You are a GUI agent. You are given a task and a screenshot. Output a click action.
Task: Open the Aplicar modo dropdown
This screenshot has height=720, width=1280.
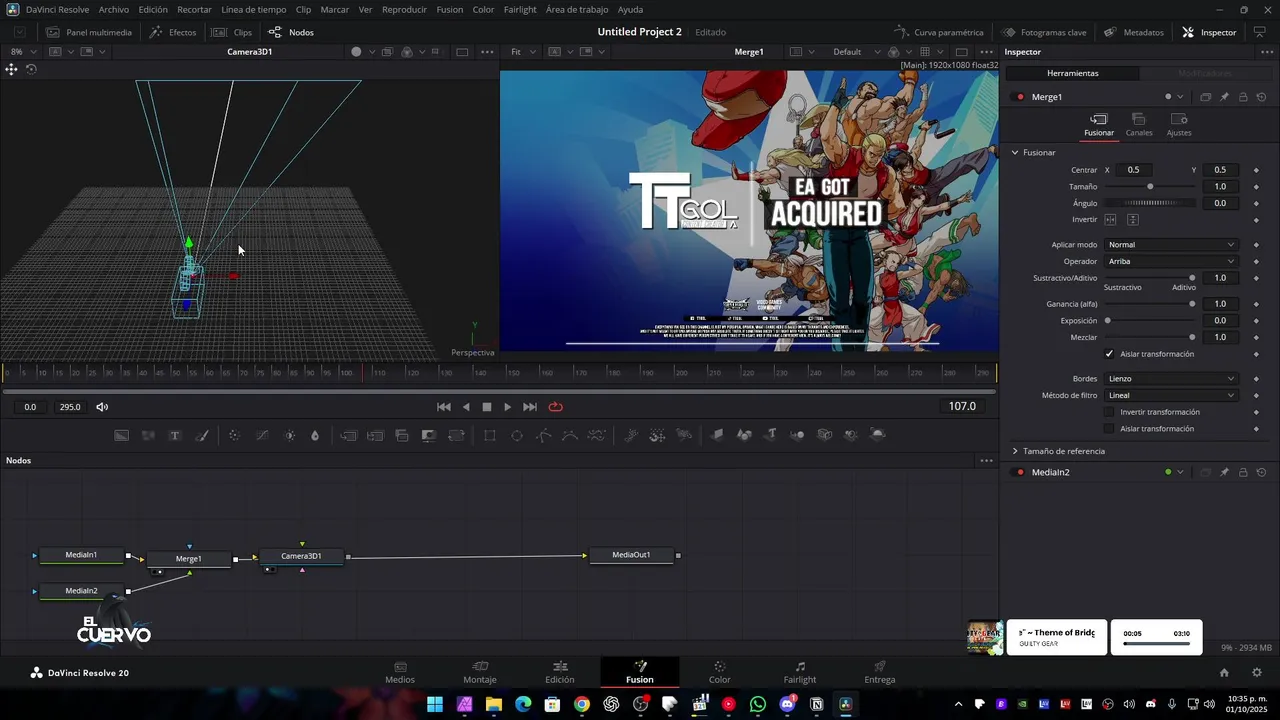pyautogui.click(x=1171, y=245)
